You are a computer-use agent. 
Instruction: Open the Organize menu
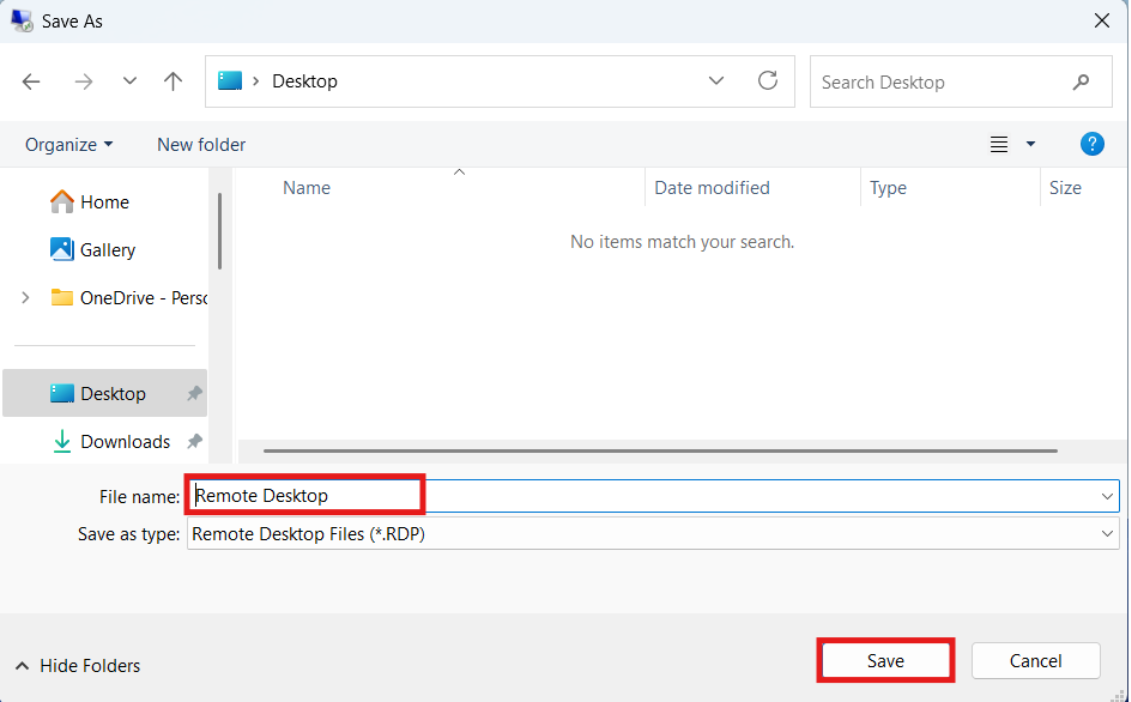(x=69, y=145)
